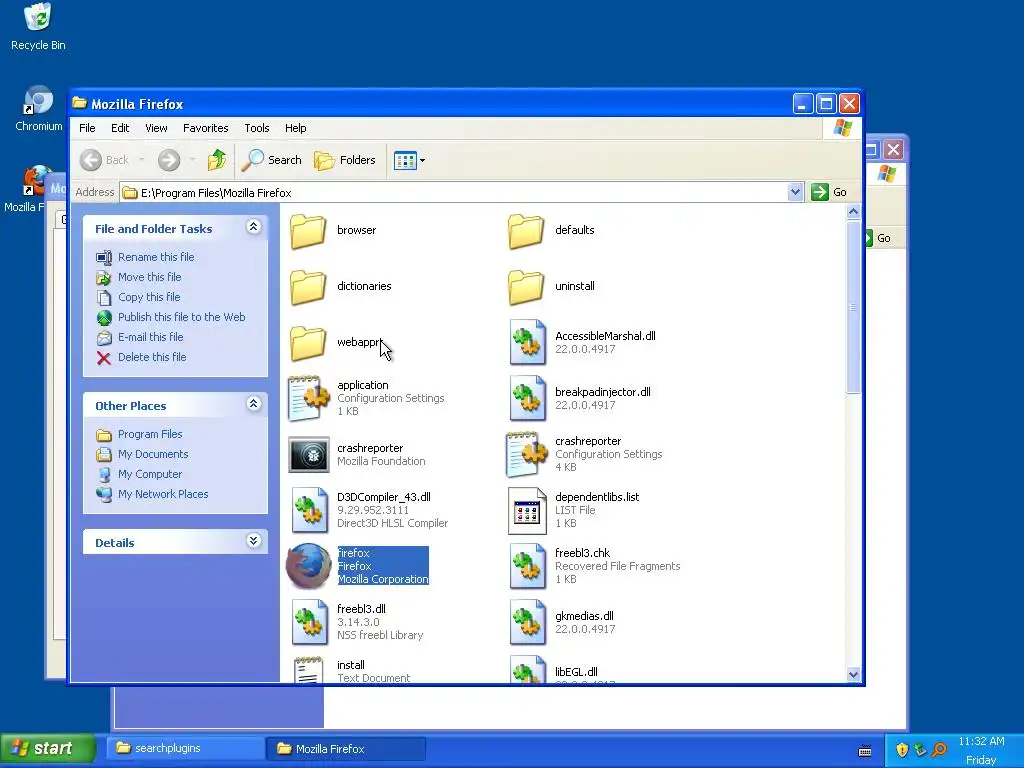Click the Forward navigation arrow

(x=168, y=160)
